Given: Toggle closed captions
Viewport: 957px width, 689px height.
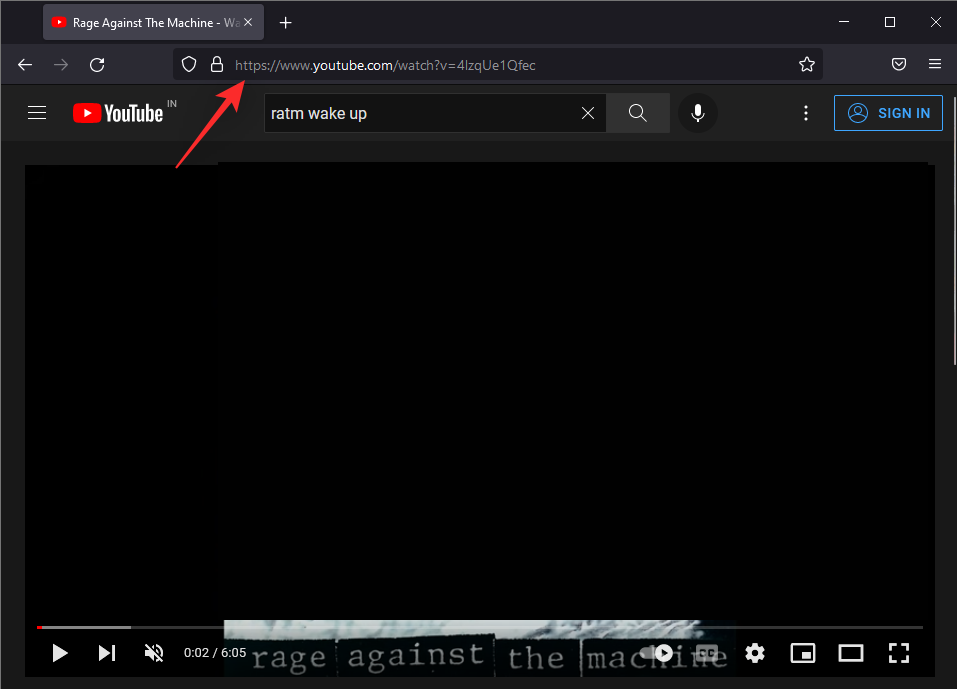Looking at the screenshot, I should (x=707, y=653).
